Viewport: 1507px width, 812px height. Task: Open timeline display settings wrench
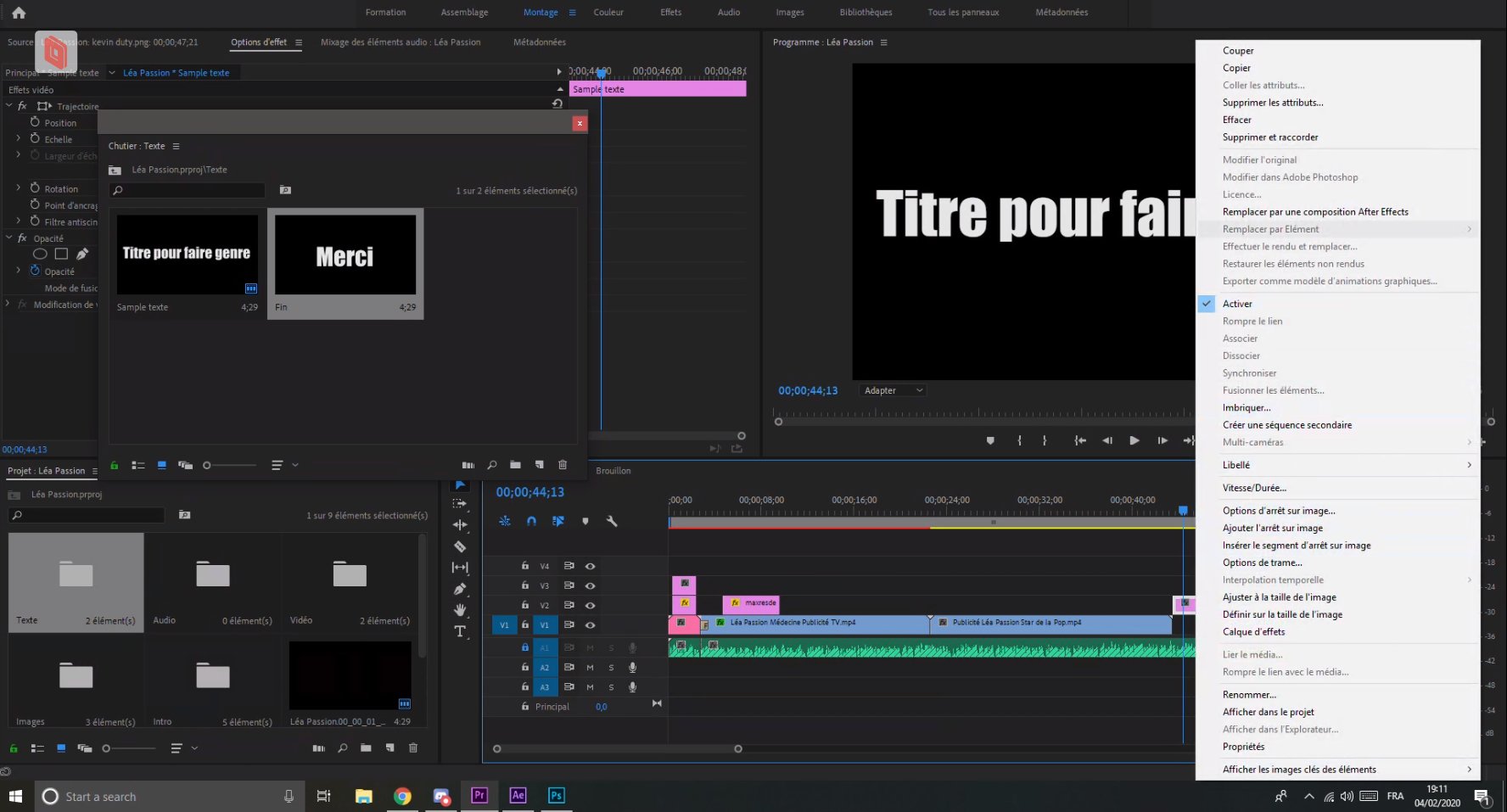611,521
